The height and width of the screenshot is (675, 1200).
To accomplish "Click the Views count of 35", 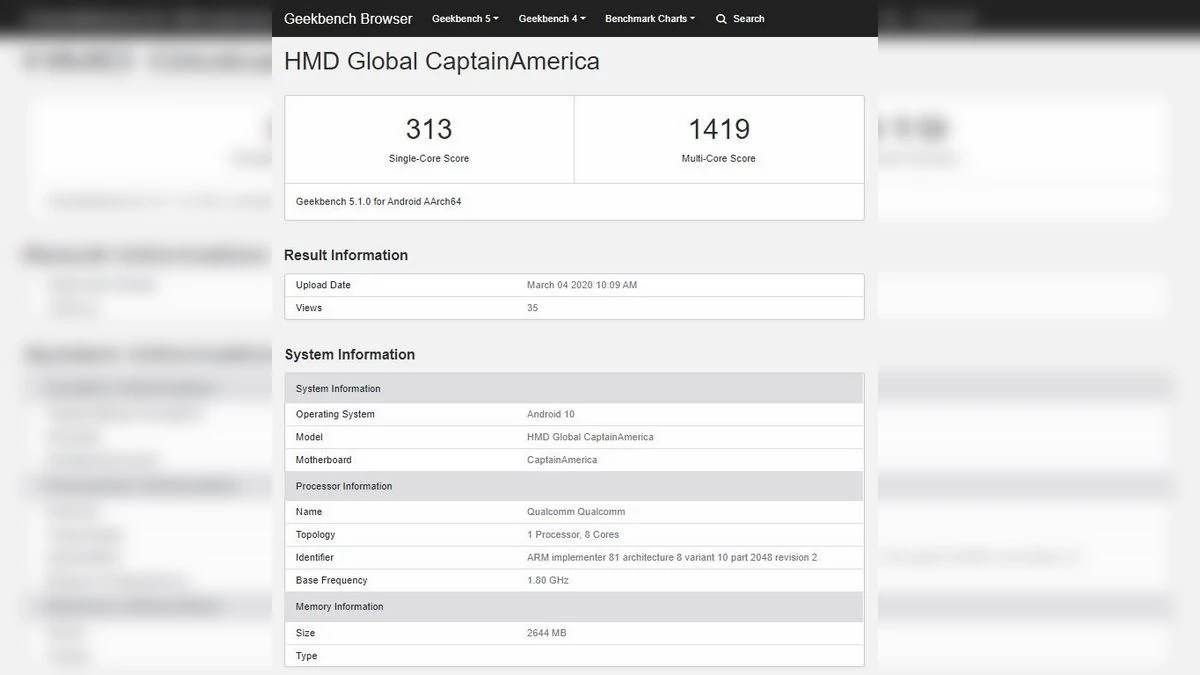I will click(532, 308).
